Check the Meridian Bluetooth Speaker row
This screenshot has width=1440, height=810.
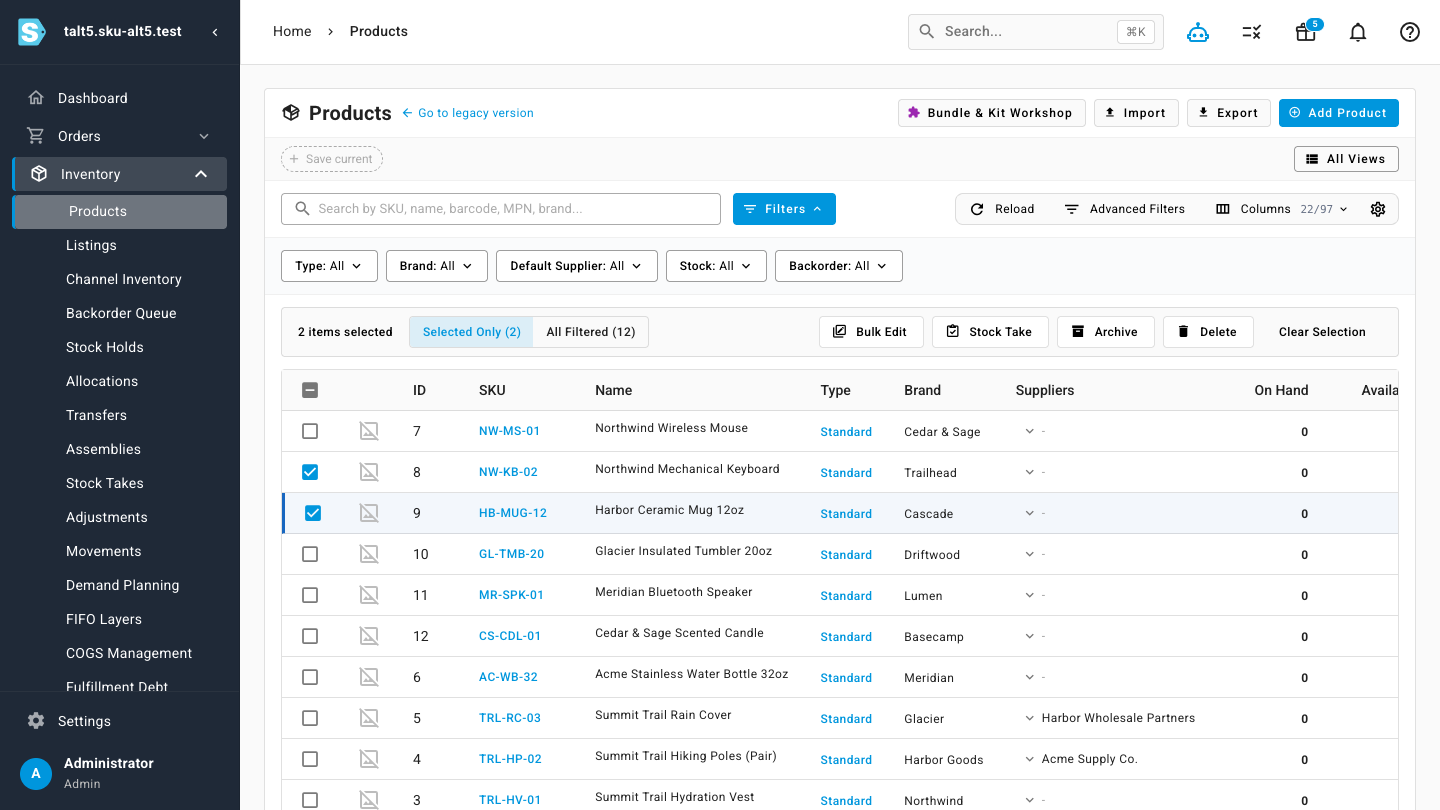click(x=310, y=595)
